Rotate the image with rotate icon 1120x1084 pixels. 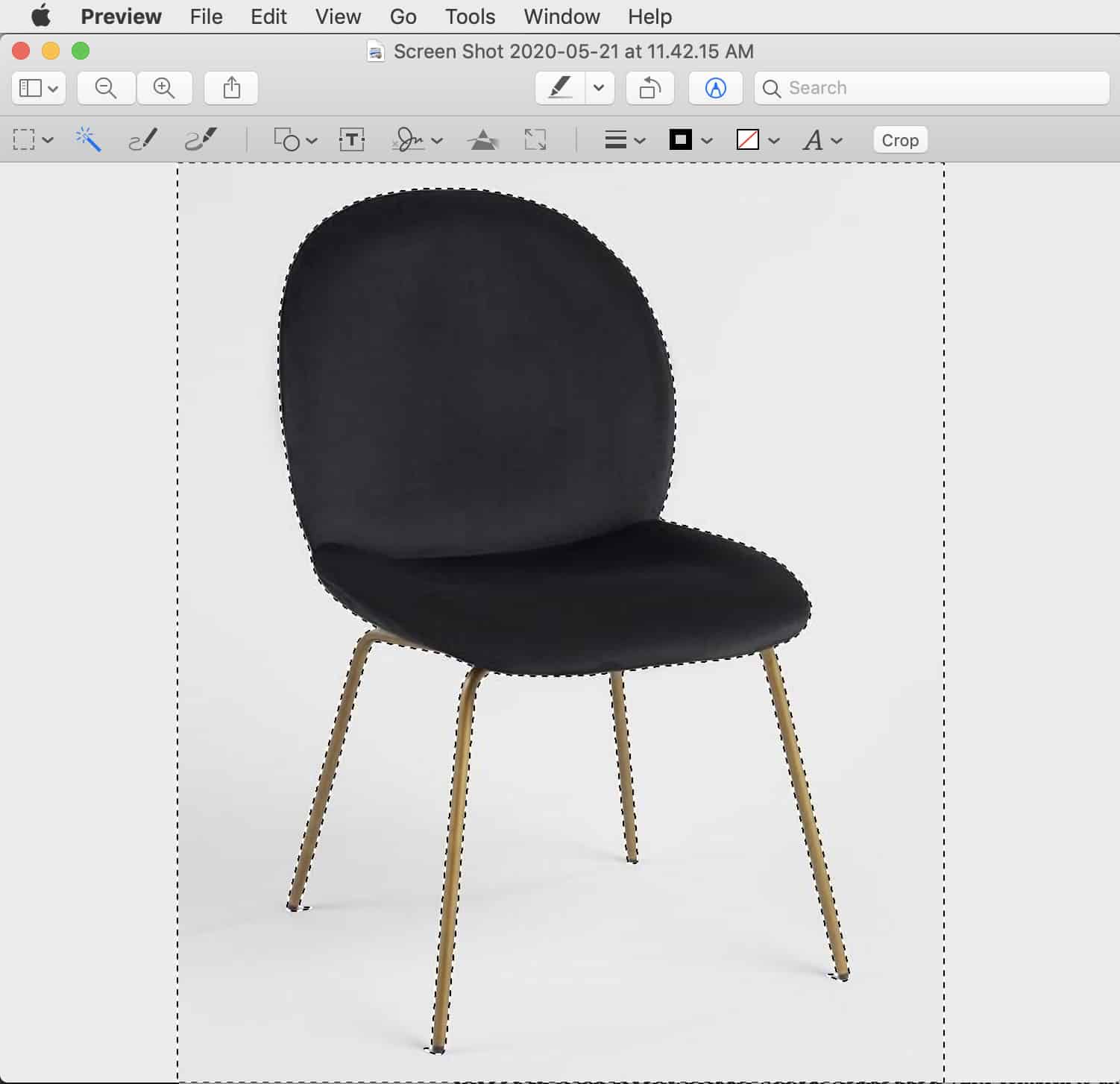click(x=650, y=88)
